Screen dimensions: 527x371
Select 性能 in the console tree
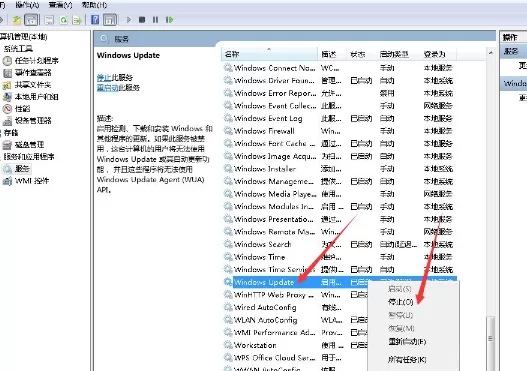(x=22, y=109)
